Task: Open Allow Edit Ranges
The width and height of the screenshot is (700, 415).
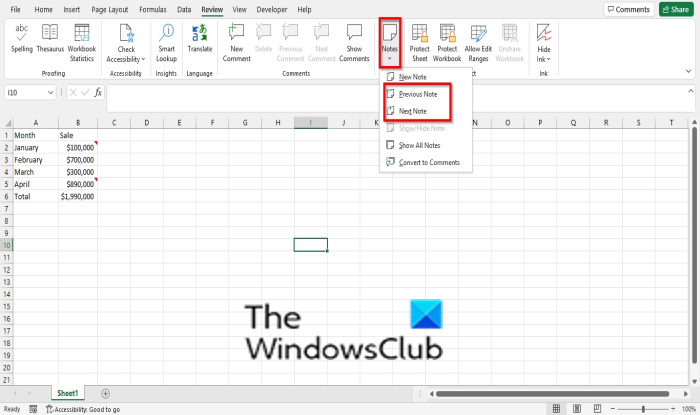Action: click(x=478, y=43)
